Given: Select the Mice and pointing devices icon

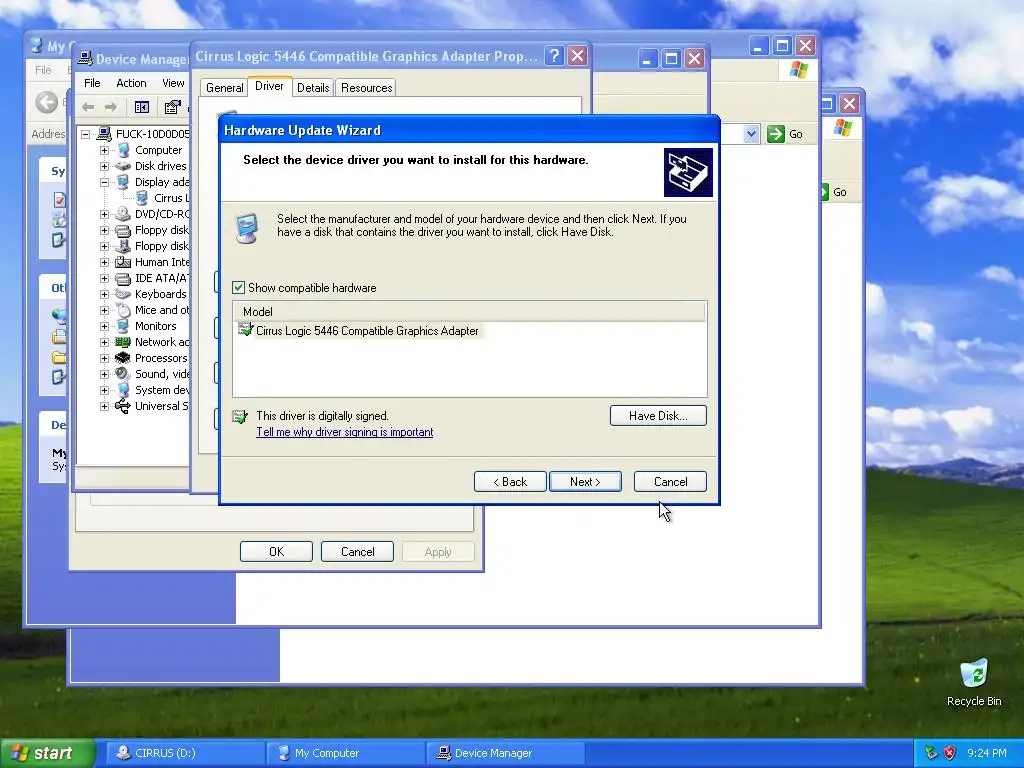Looking at the screenshot, I should point(123,310).
